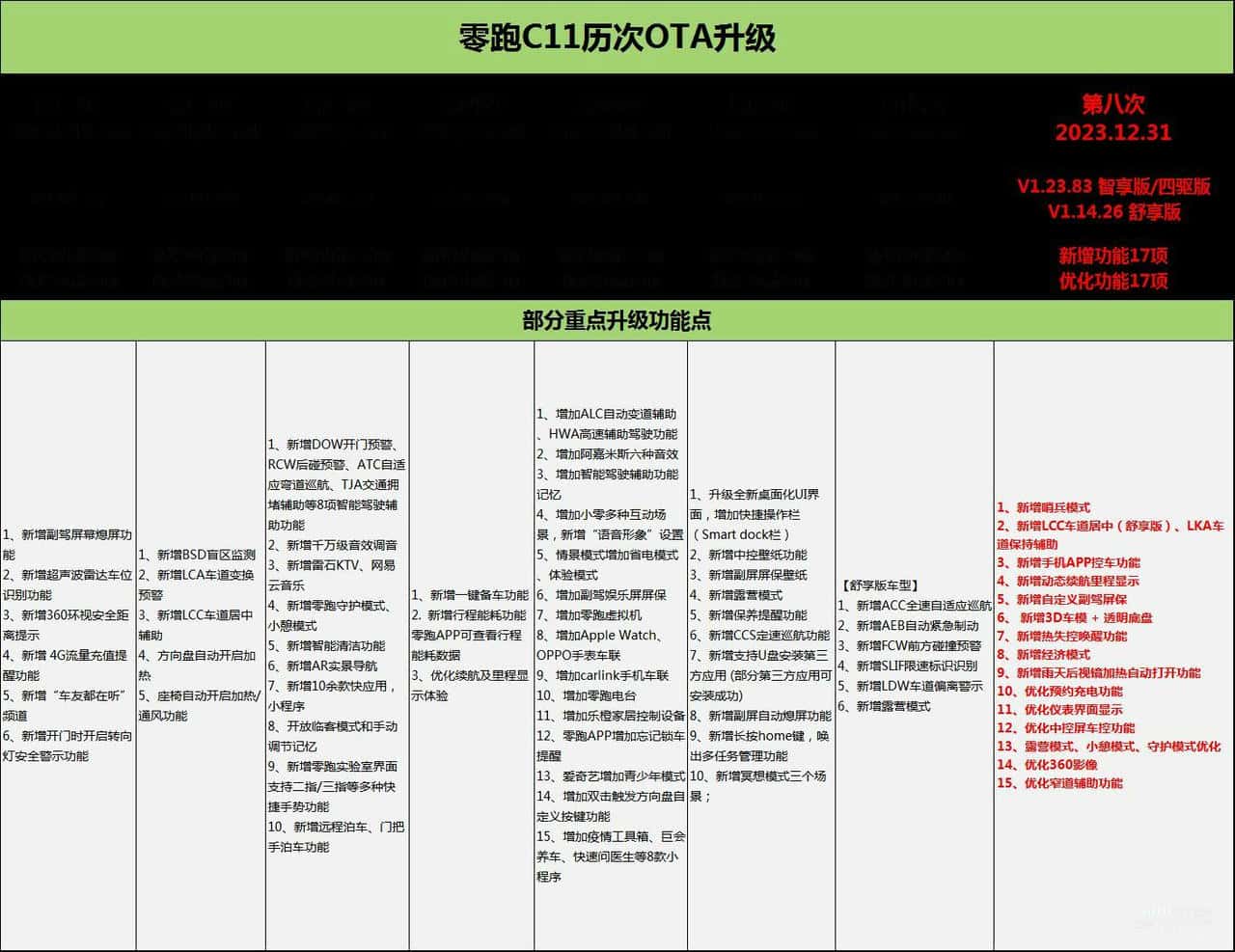
Task: Click the line 新增LCA车道变换预警
Action: (x=197, y=585)
